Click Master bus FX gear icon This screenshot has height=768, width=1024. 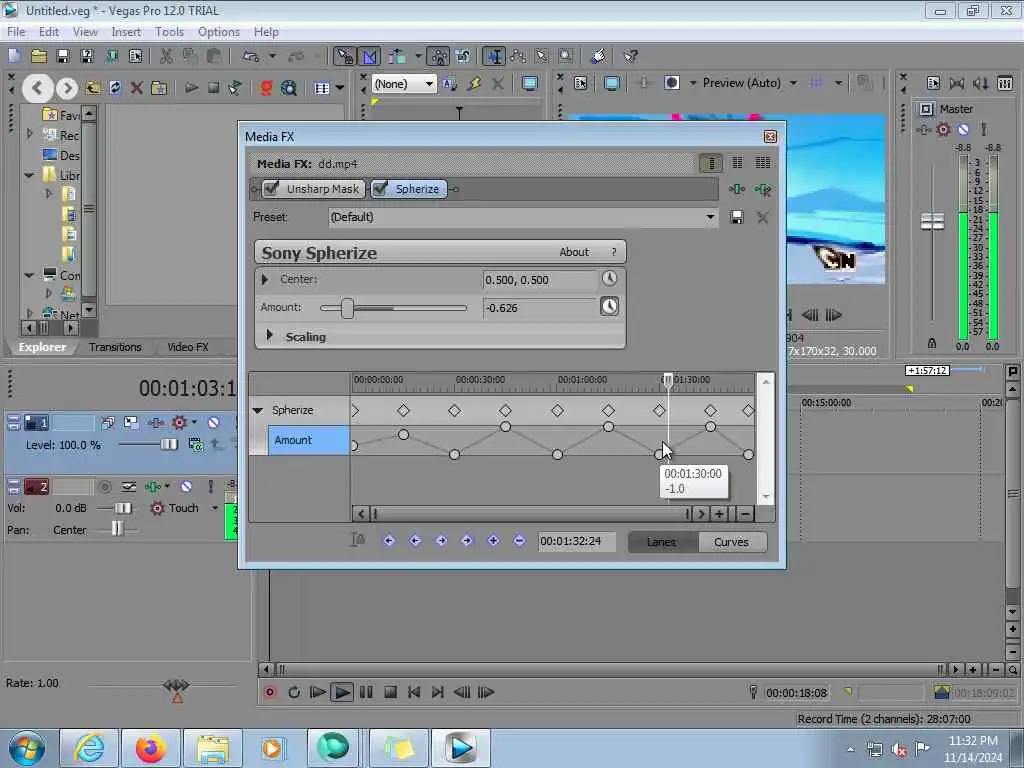(x=943, y=129)
